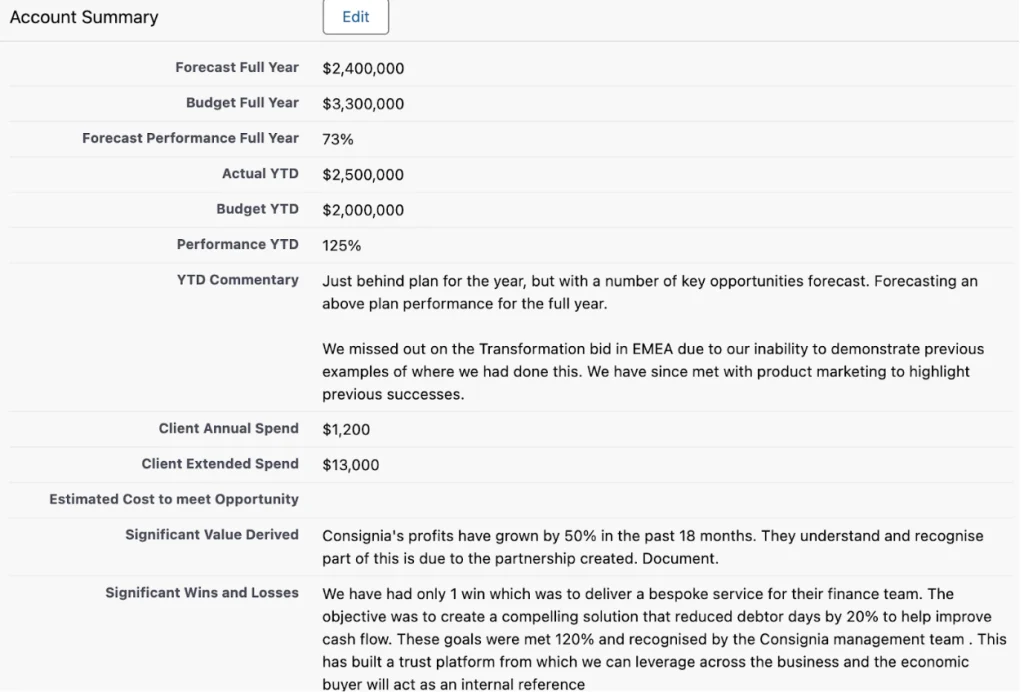Click the Significant Wins and Losses label
The height and width of the screenshot is (692, 1024).
(202, 593)
